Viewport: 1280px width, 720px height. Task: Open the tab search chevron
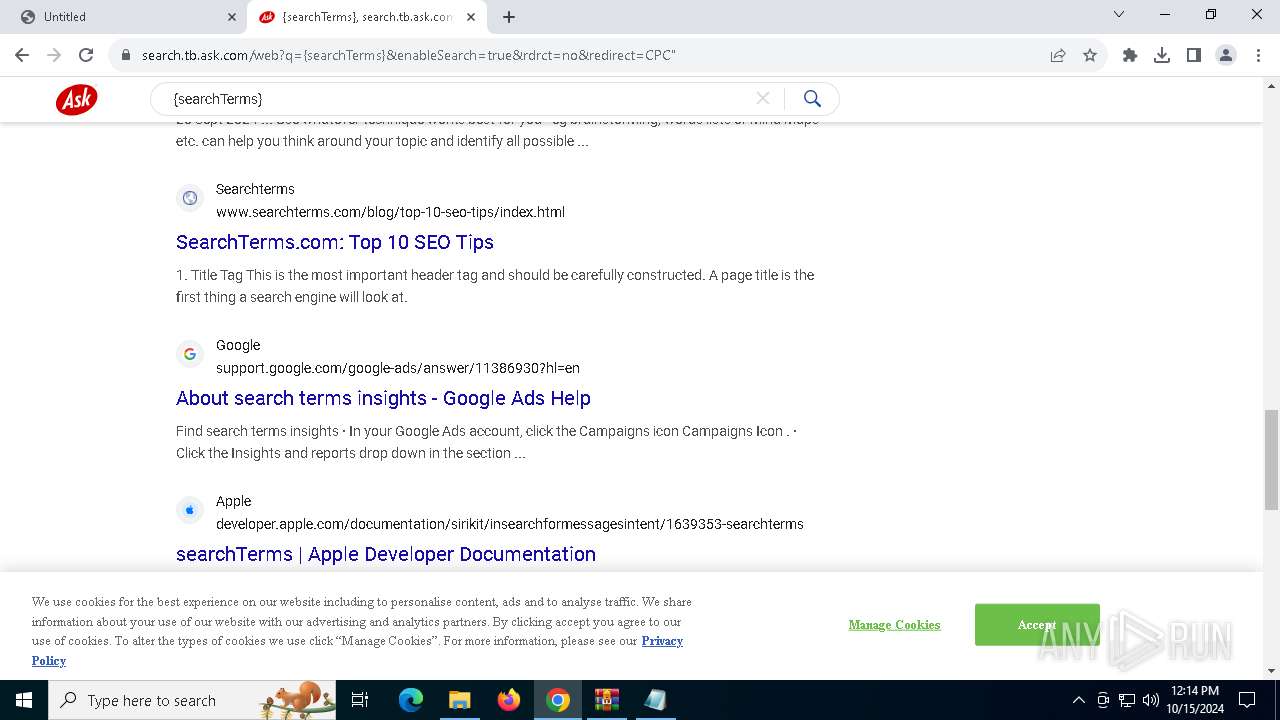point(1119,14)
